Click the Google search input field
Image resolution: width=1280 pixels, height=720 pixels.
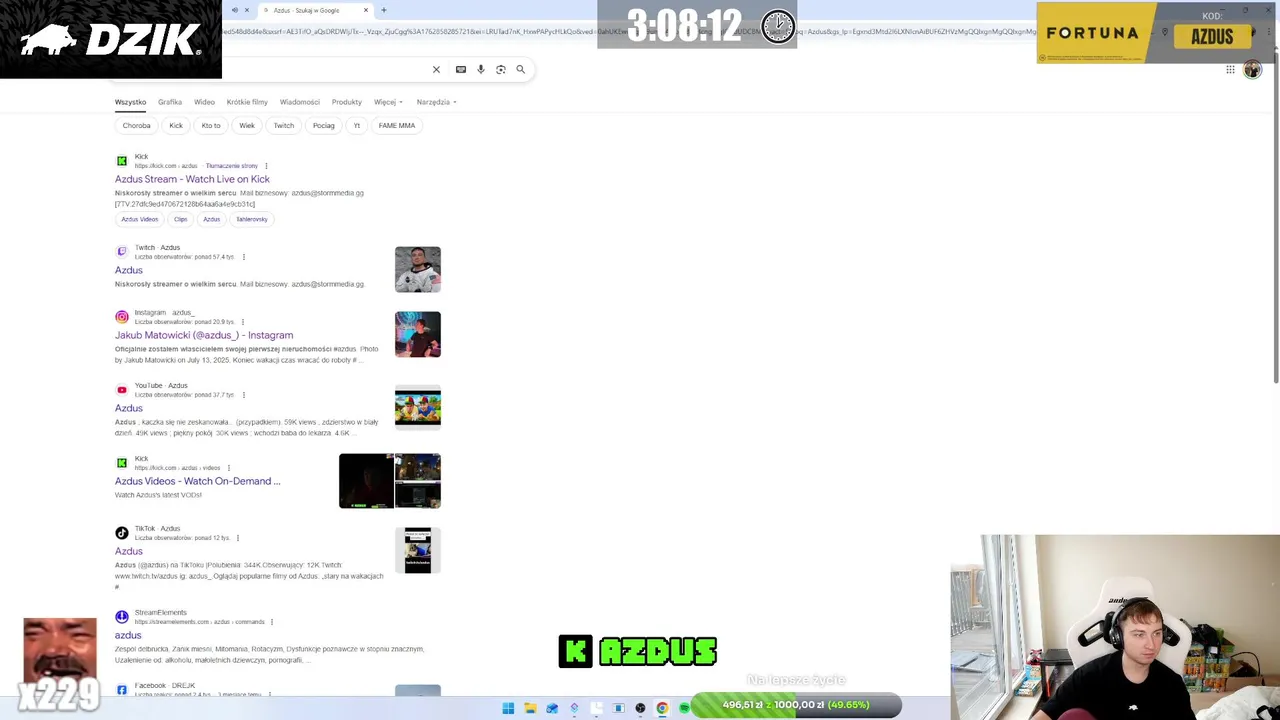click(x=320, y=69)
